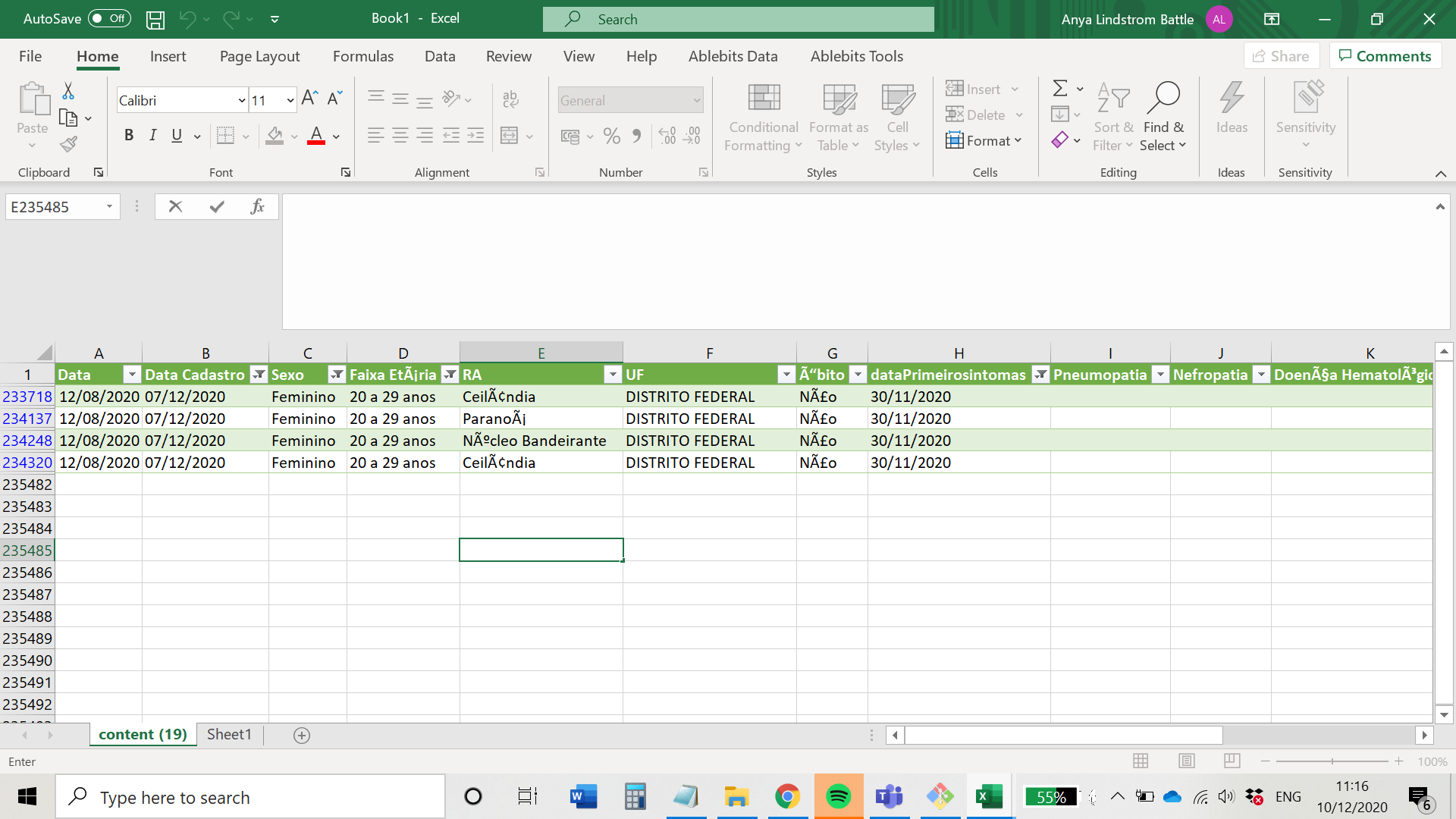The width and height of the screenshot is (1456, 819).
Task: Open filter dropdown on Nefropatia column
Action: (1261, 375)
